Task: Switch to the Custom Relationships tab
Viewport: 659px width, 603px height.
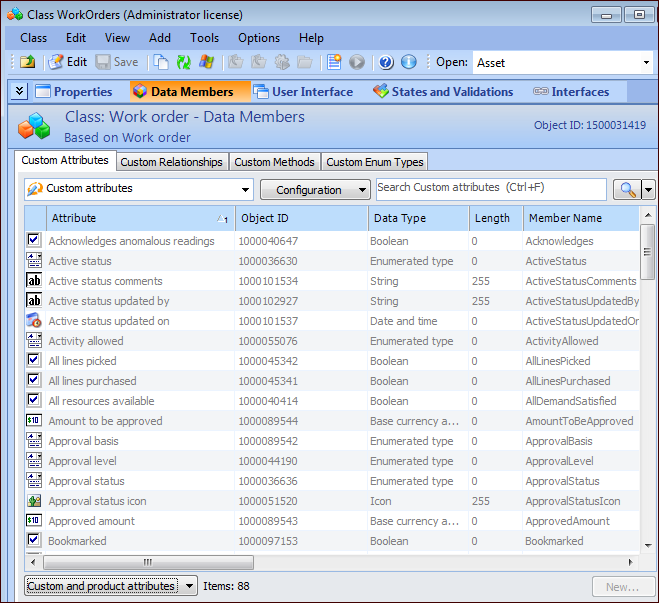Action: click(x=171, y=161)
